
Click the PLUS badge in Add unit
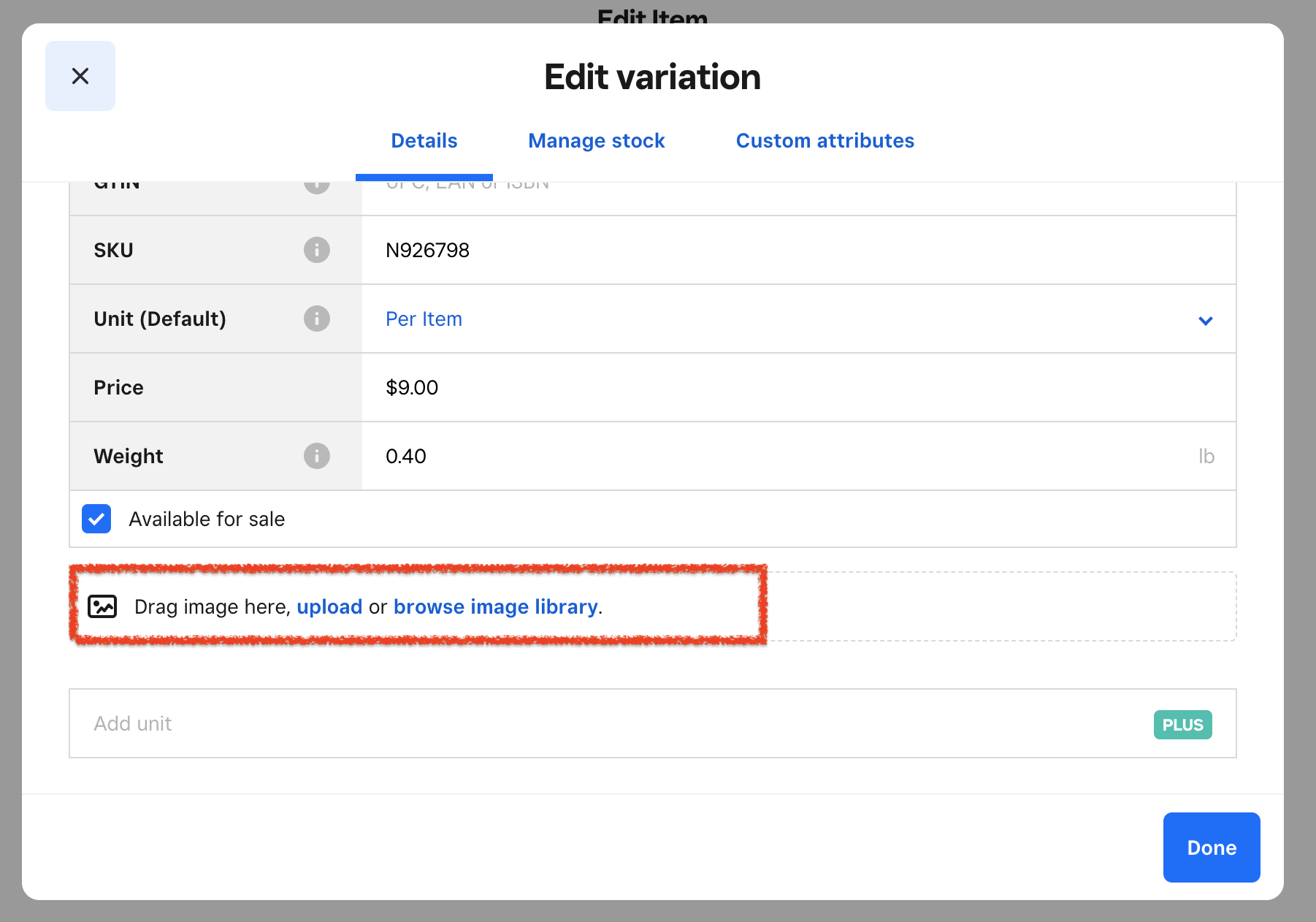point(1182,725)
